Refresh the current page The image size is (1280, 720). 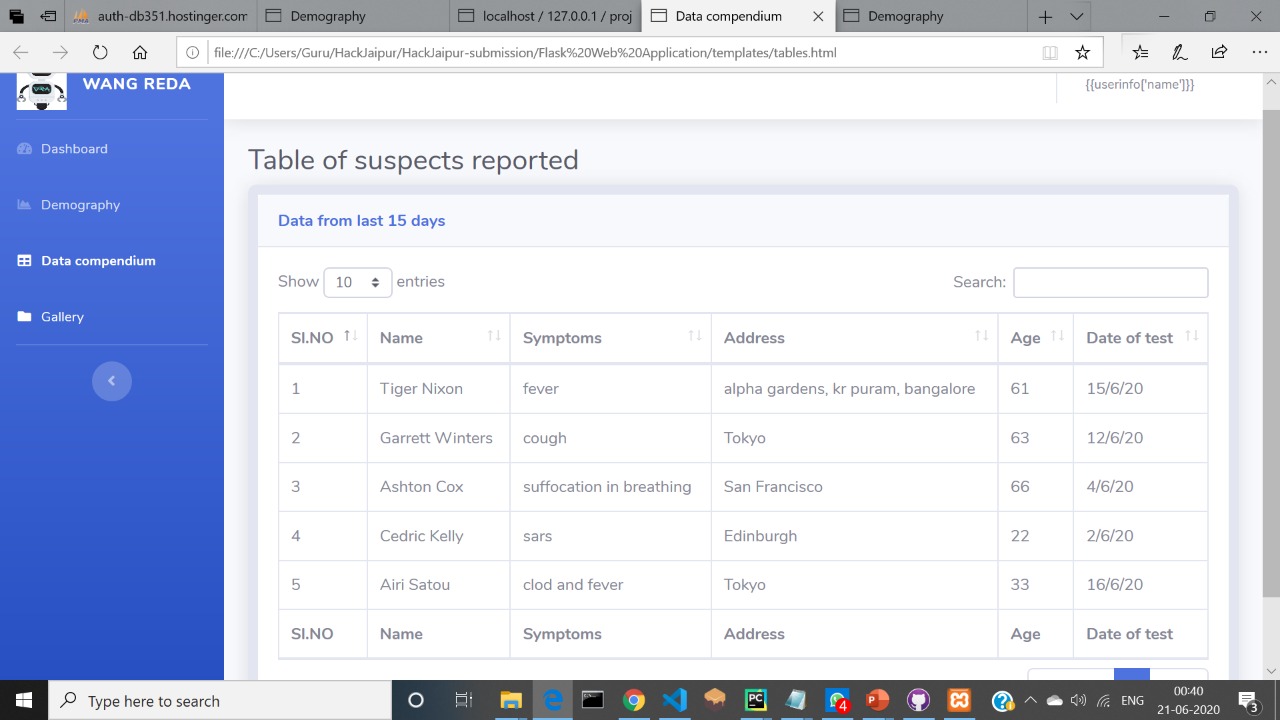coord(100,53)
